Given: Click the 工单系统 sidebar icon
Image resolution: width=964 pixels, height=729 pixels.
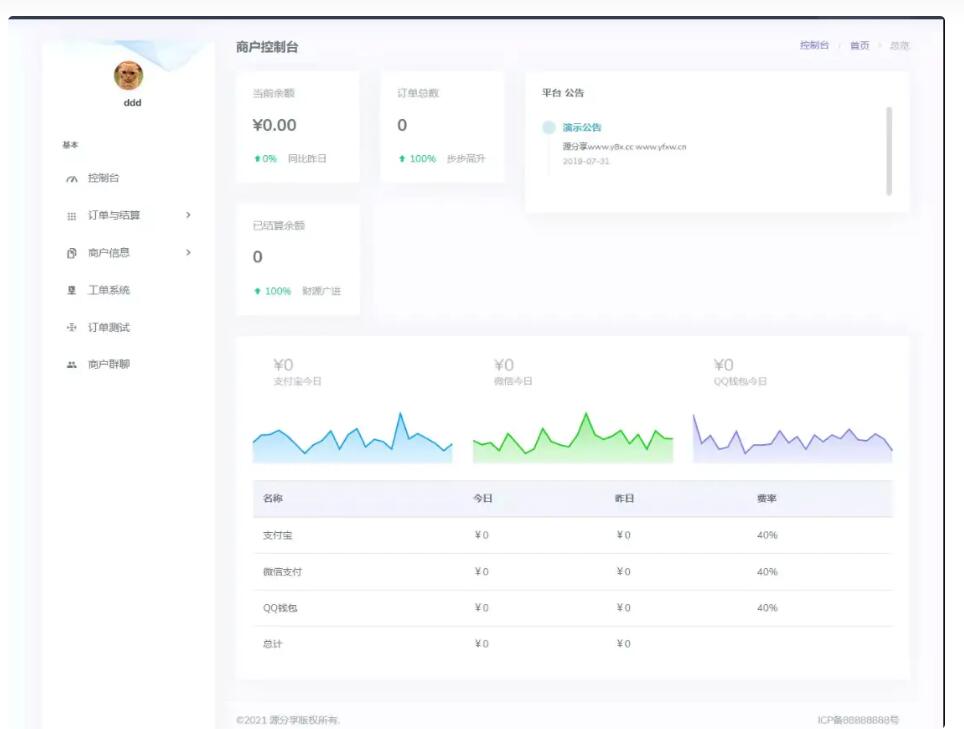Looking at the screenshot, I should coord(72,291).
